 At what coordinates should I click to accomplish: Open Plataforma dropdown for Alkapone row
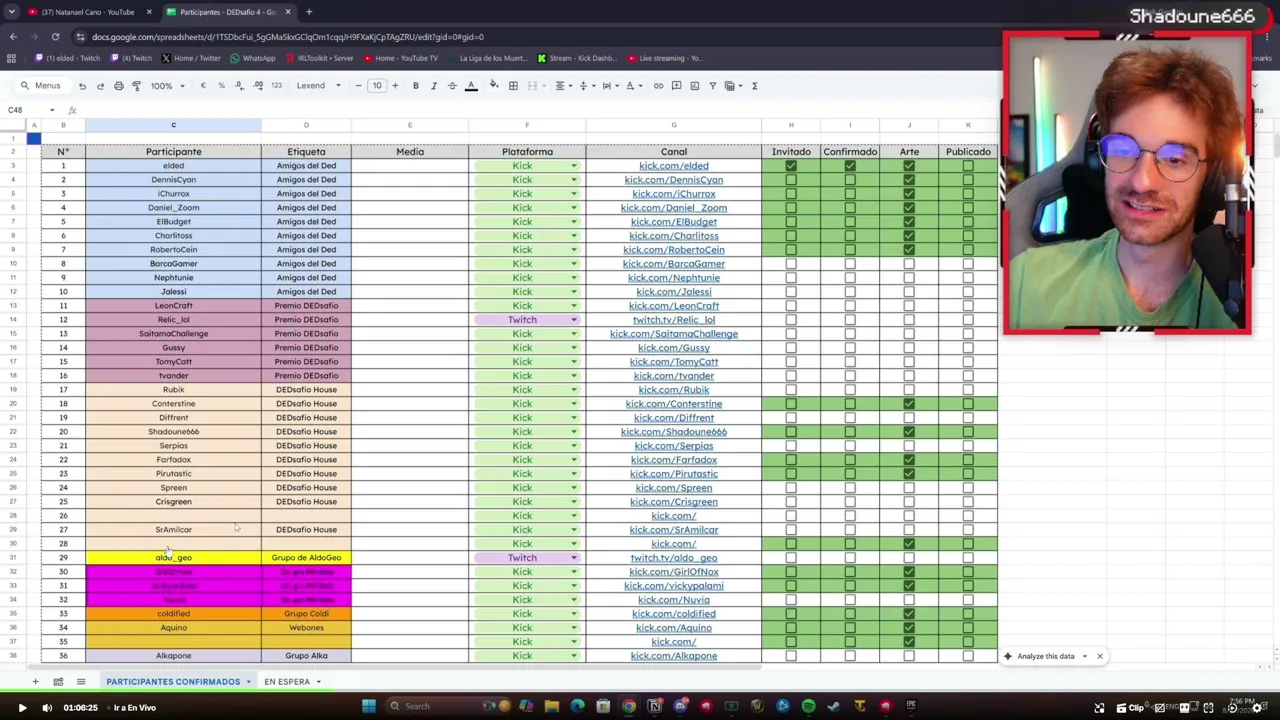pos(574,656)
